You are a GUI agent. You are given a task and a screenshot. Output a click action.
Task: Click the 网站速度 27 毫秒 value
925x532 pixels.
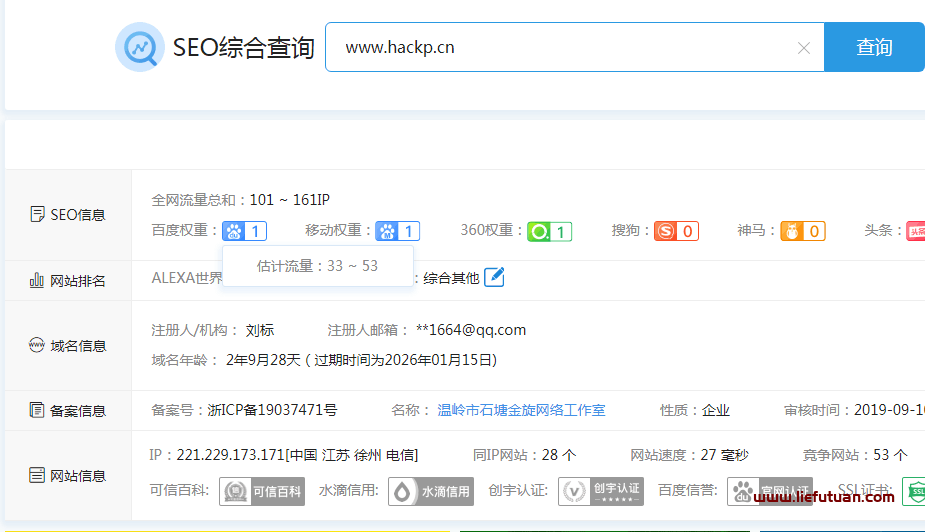pos(724,455)
